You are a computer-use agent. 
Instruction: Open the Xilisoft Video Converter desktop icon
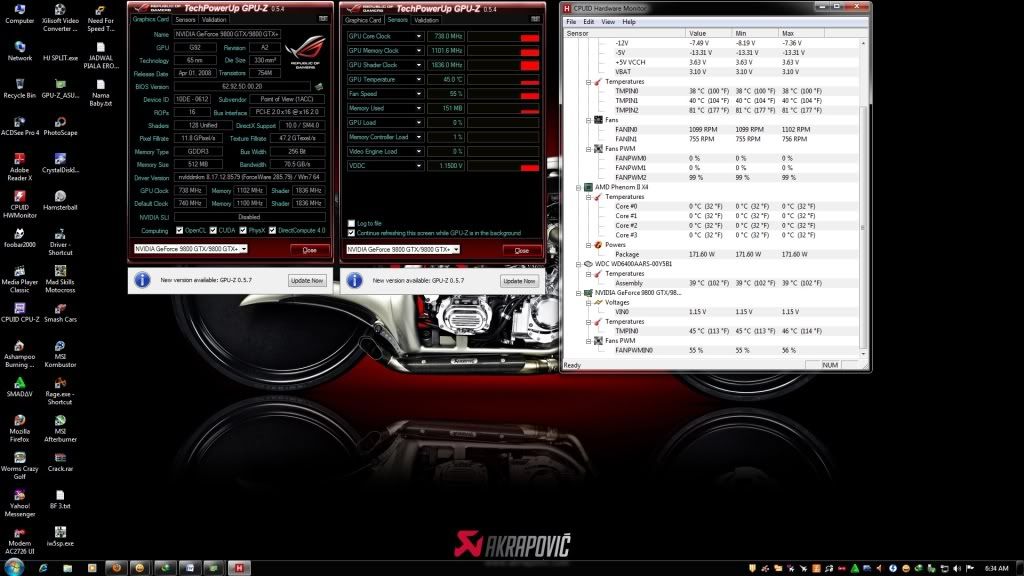[60, 18]
